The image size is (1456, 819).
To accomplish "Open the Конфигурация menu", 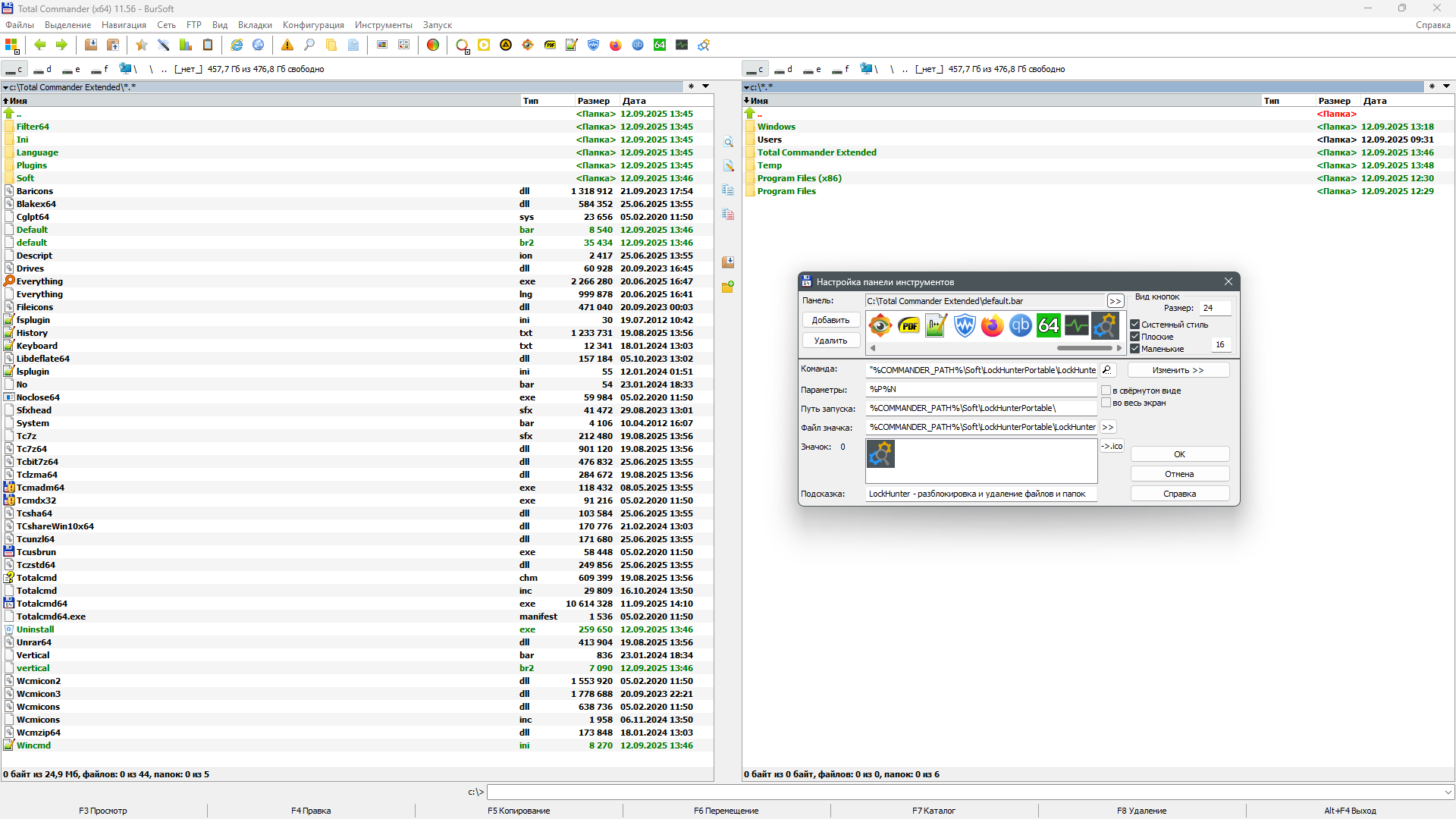I will click(313, 25).
